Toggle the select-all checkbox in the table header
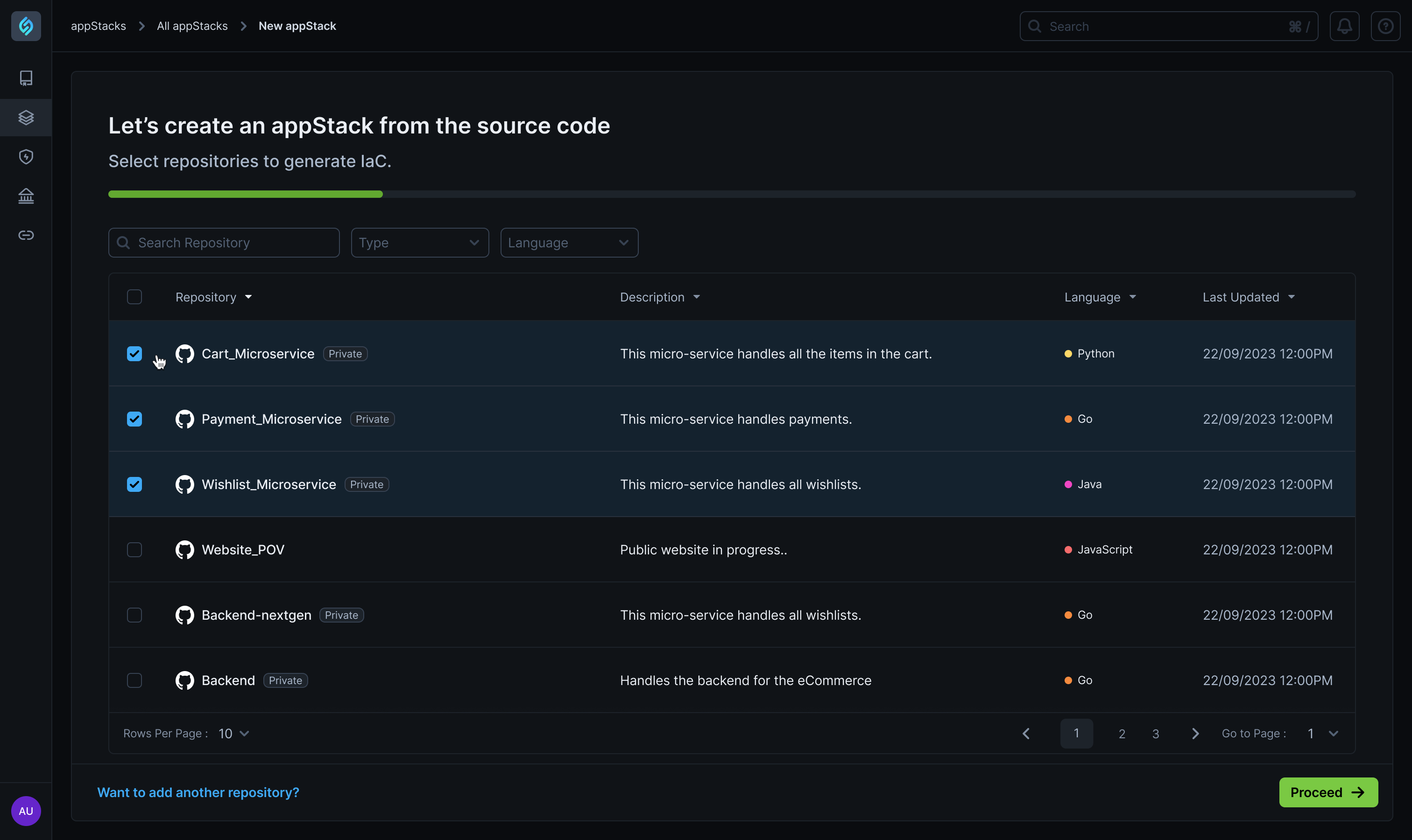The image size is (1412, 840). (x=134, y=297)
